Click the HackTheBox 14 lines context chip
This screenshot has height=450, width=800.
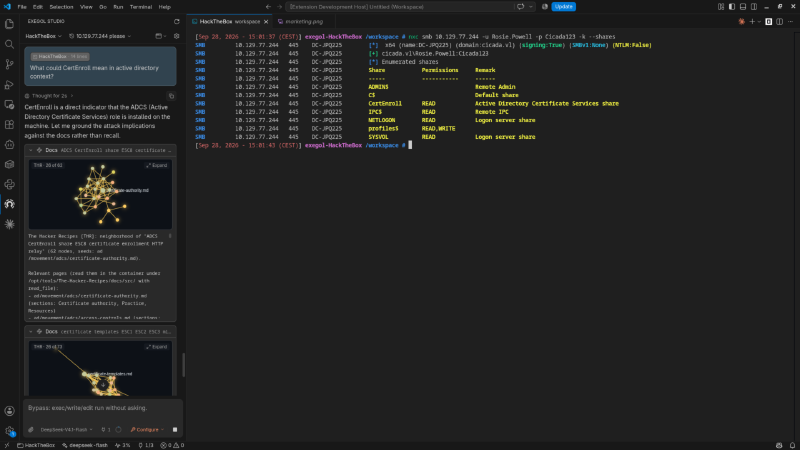tap(60, 57)
